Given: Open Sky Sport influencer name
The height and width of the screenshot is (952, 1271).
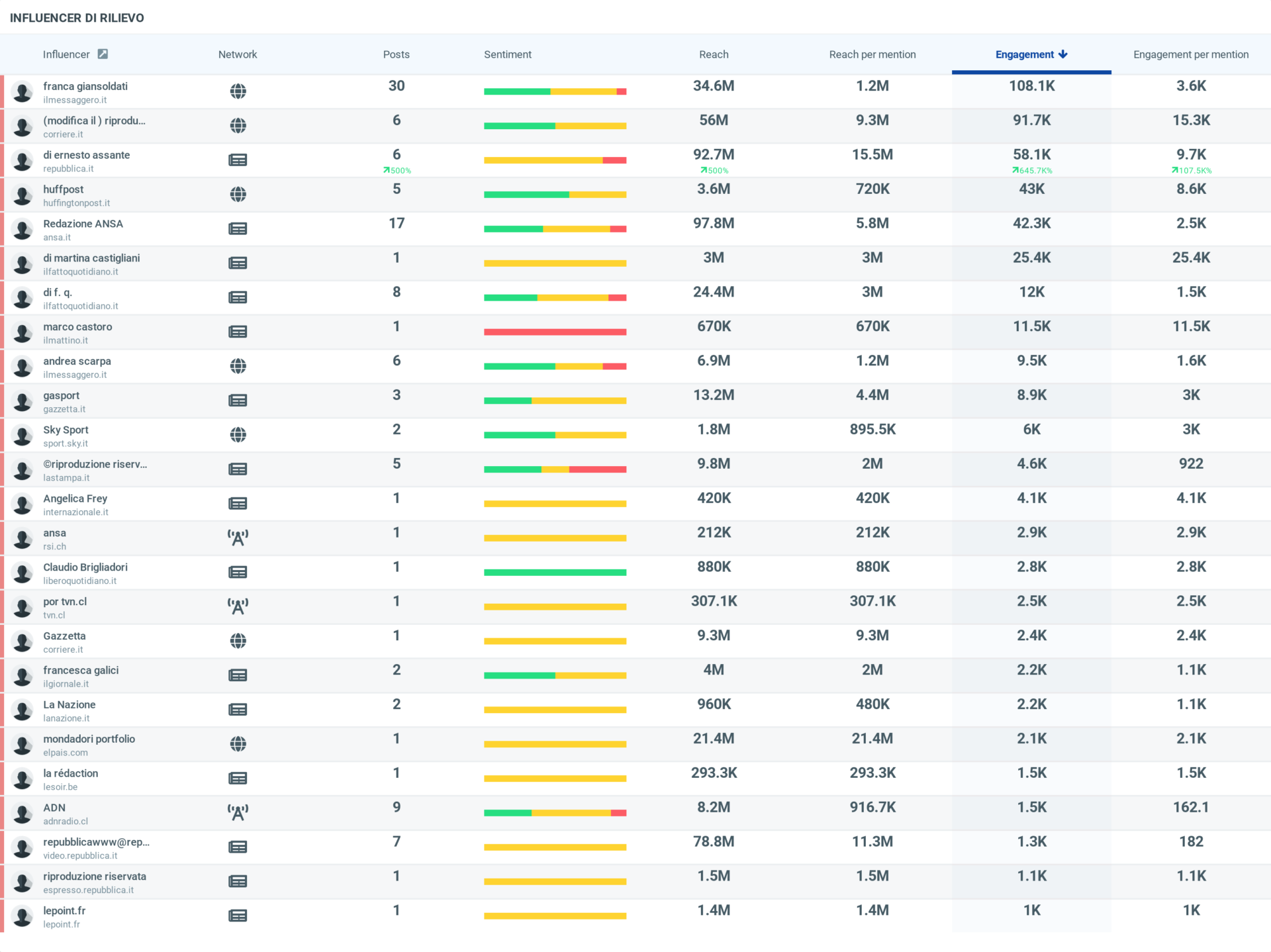Looking at the screenshot, I should (66, 430).
